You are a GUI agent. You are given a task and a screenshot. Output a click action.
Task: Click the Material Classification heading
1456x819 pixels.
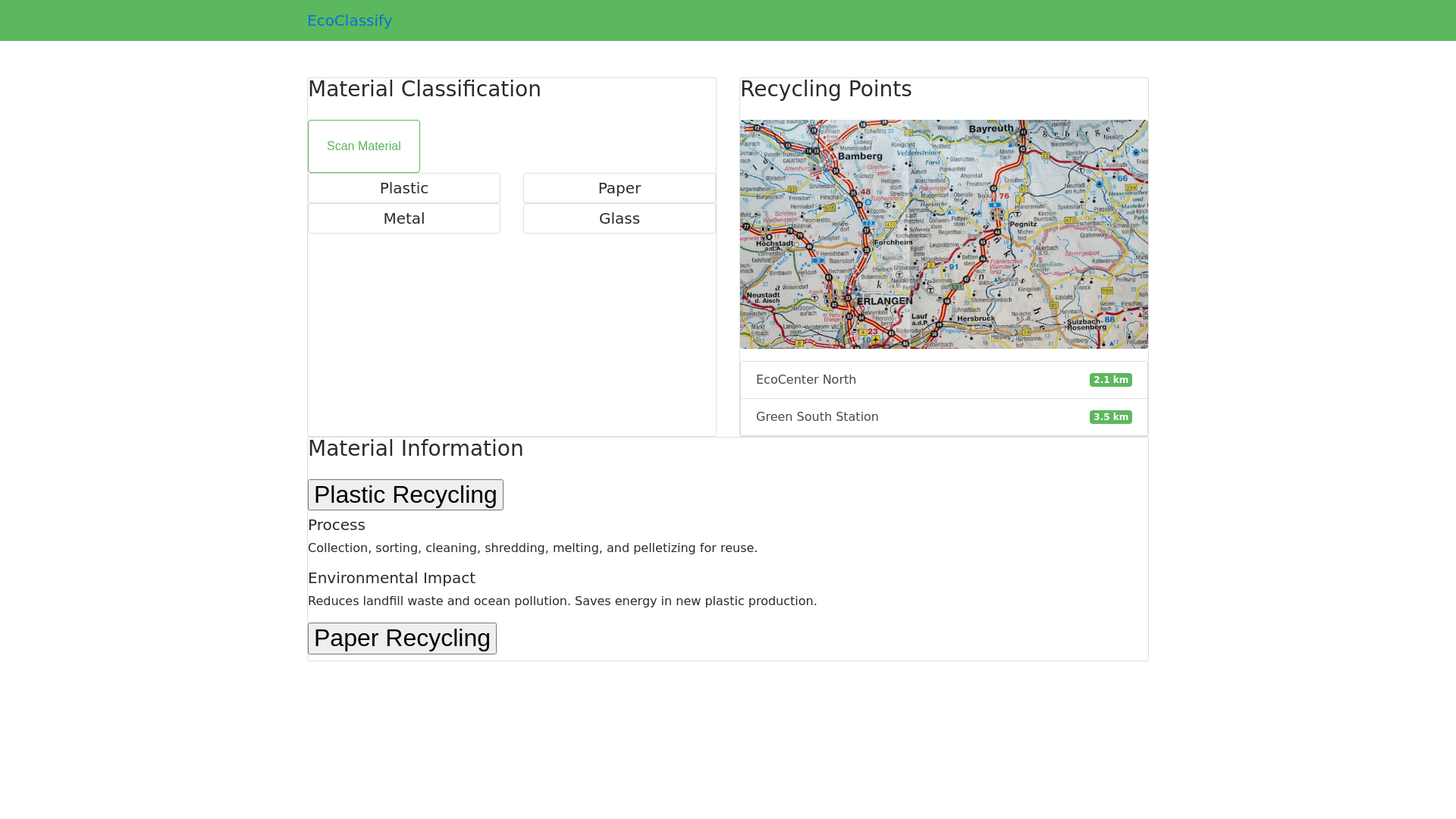point(425,89)
